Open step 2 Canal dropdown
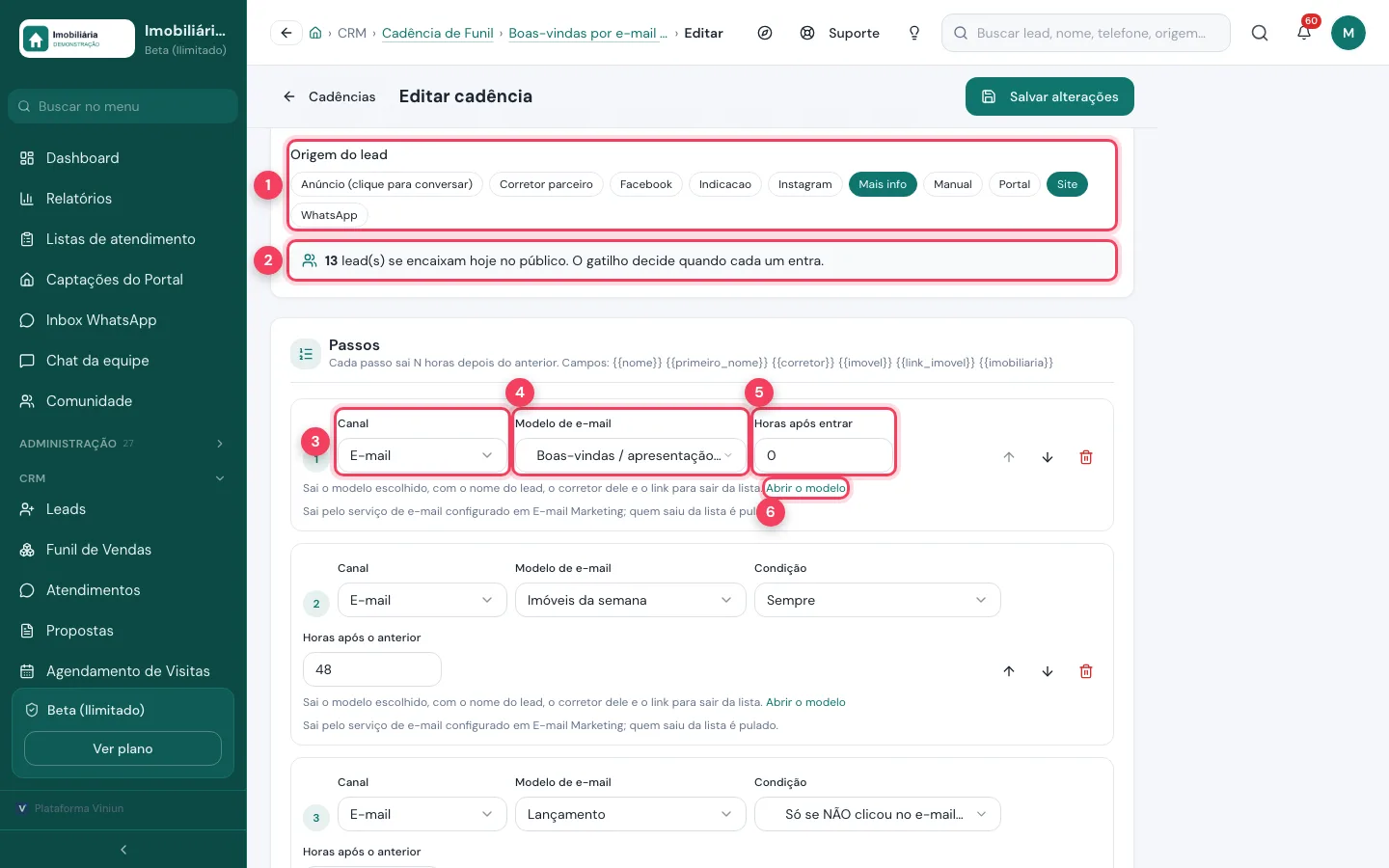1389x868 pixels. click(x=422, y=600)
